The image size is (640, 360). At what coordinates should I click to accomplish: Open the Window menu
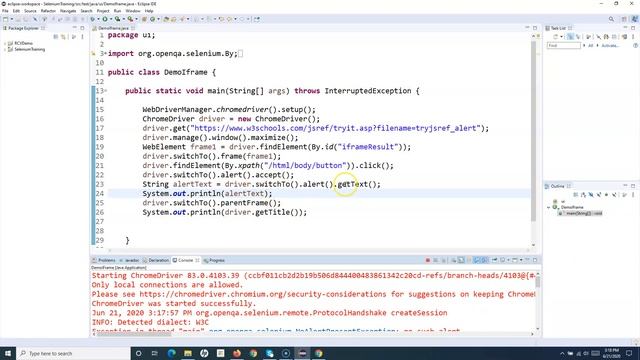133,11
